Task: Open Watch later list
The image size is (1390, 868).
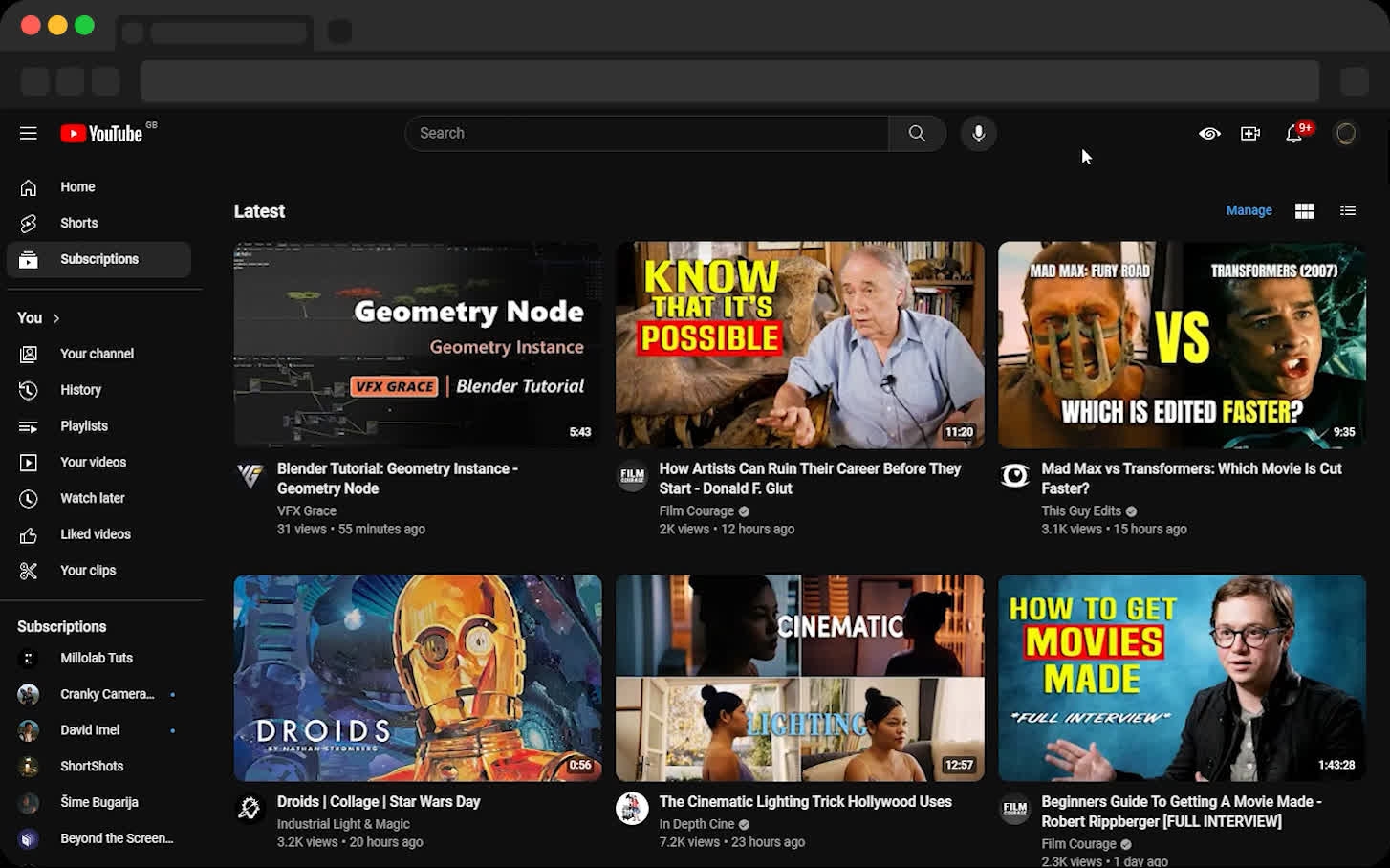Action: tap(99, 498)
